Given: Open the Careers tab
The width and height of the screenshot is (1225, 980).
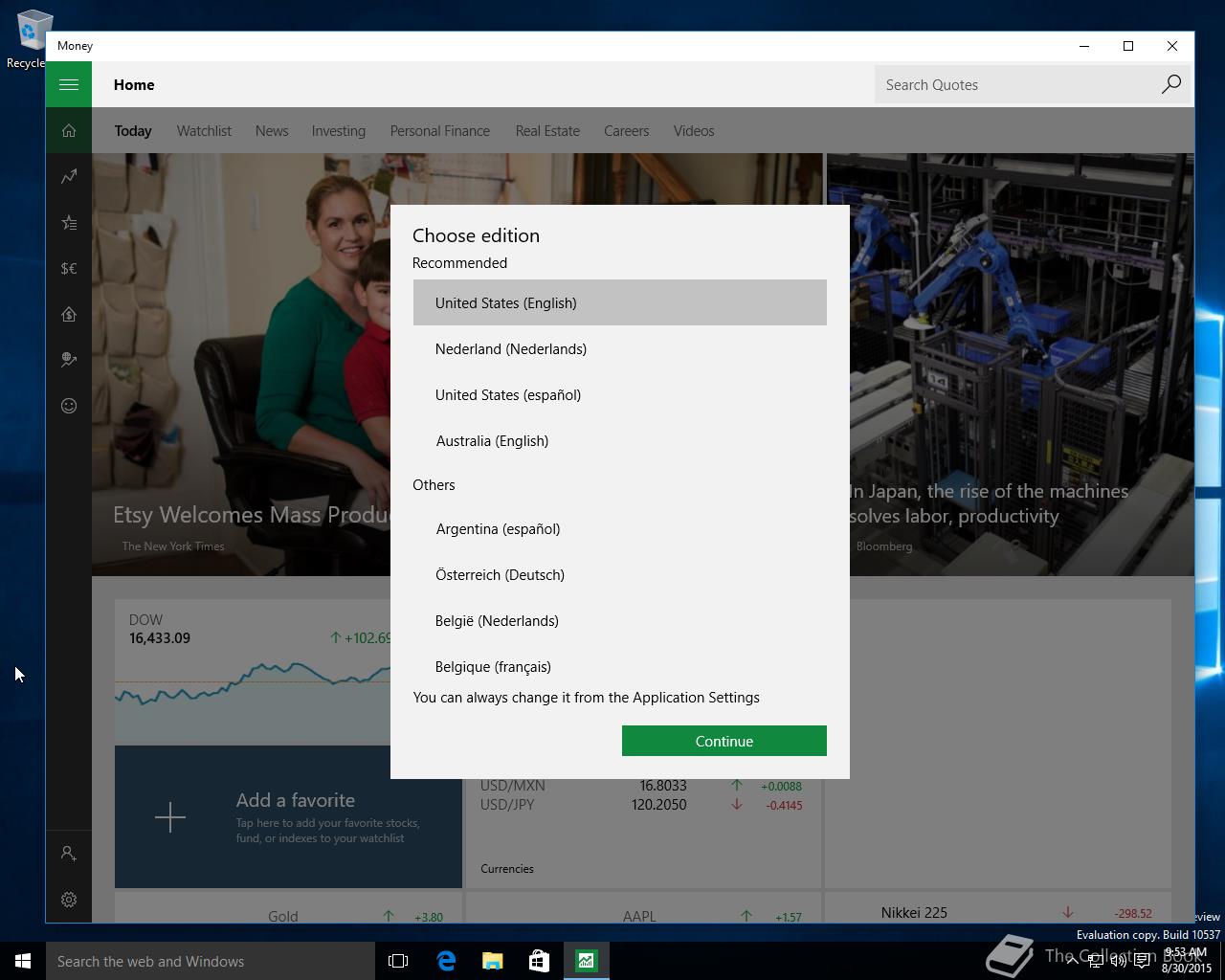Looking at the screenshot, I should [627, 130].
